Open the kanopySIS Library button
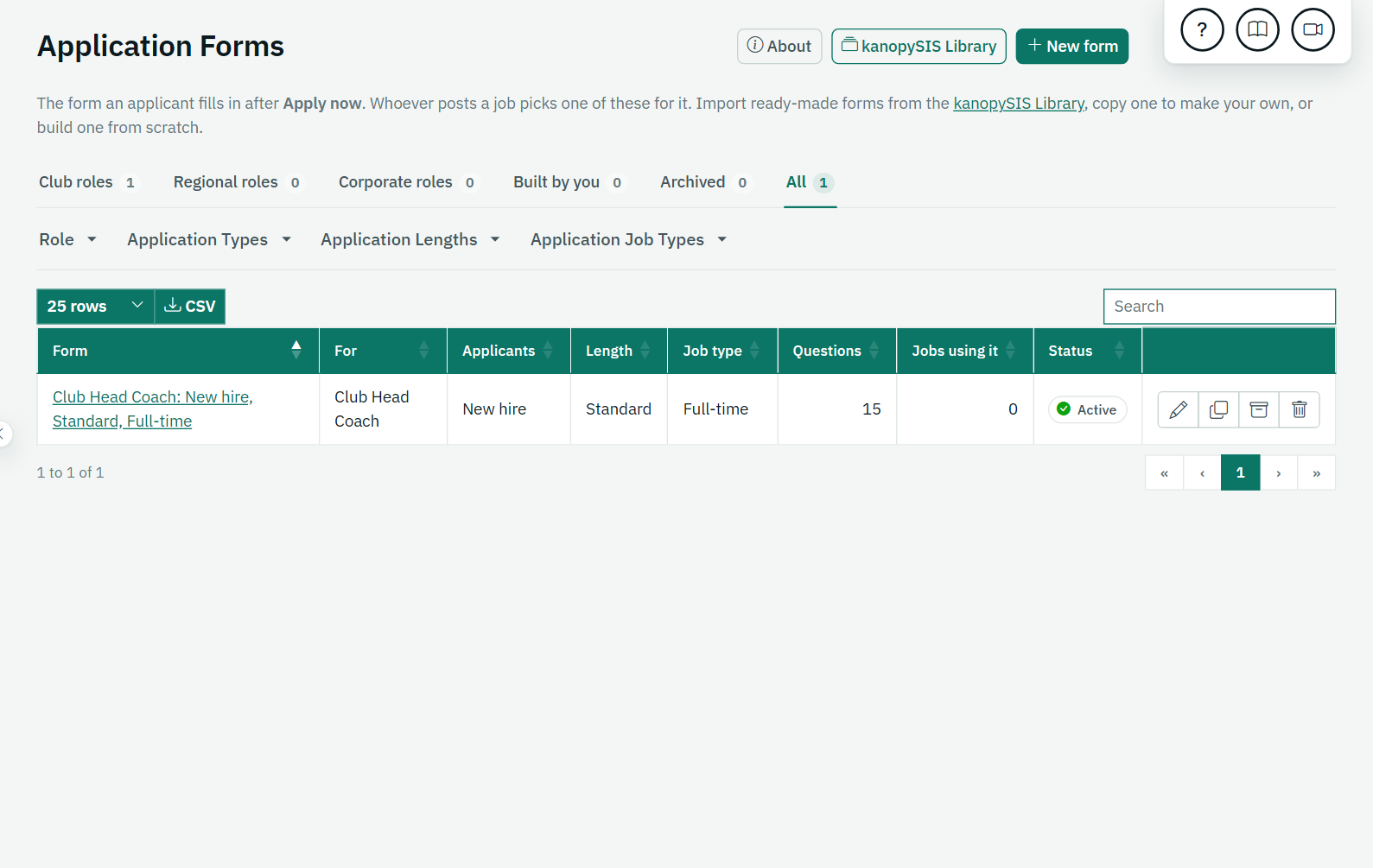 click(x=919, y=46)
